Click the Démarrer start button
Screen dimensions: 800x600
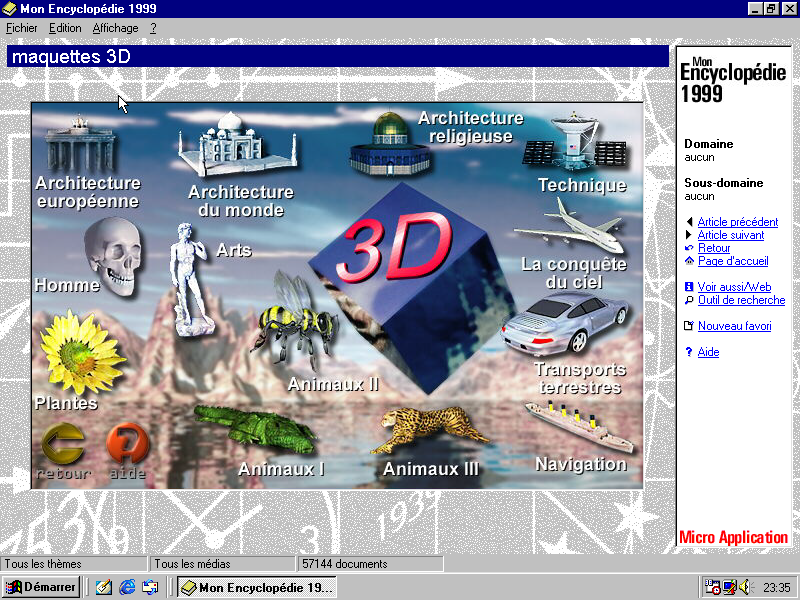click(x=41, y=587)
